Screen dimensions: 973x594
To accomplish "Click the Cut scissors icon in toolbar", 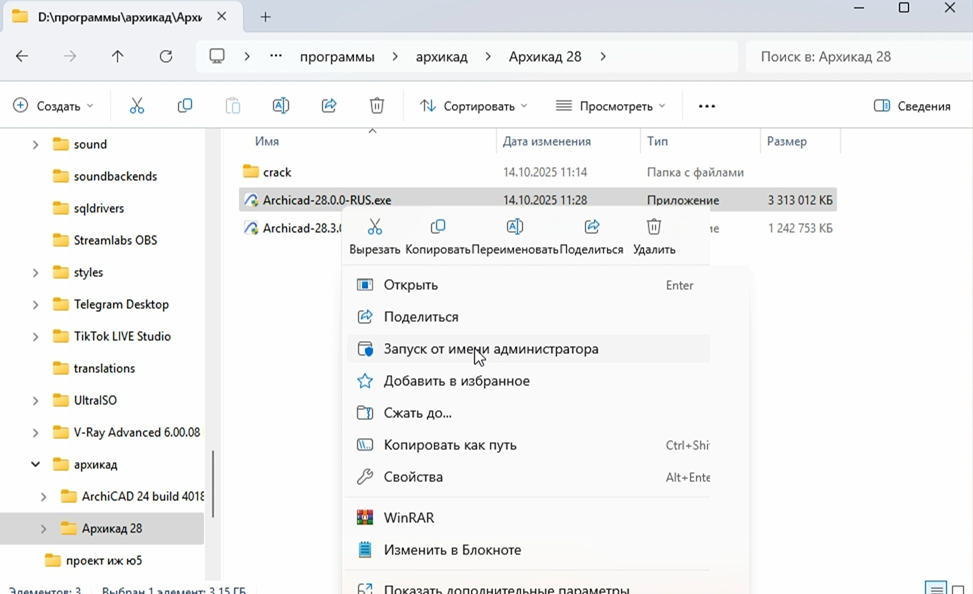I will pos(137,106).
